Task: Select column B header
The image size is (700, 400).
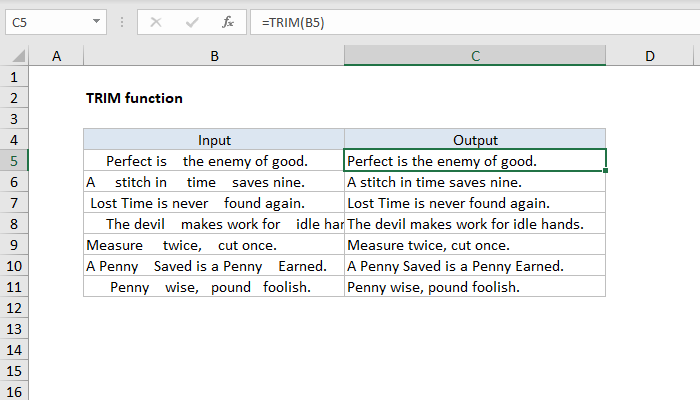Action: (x=214, y=56)
